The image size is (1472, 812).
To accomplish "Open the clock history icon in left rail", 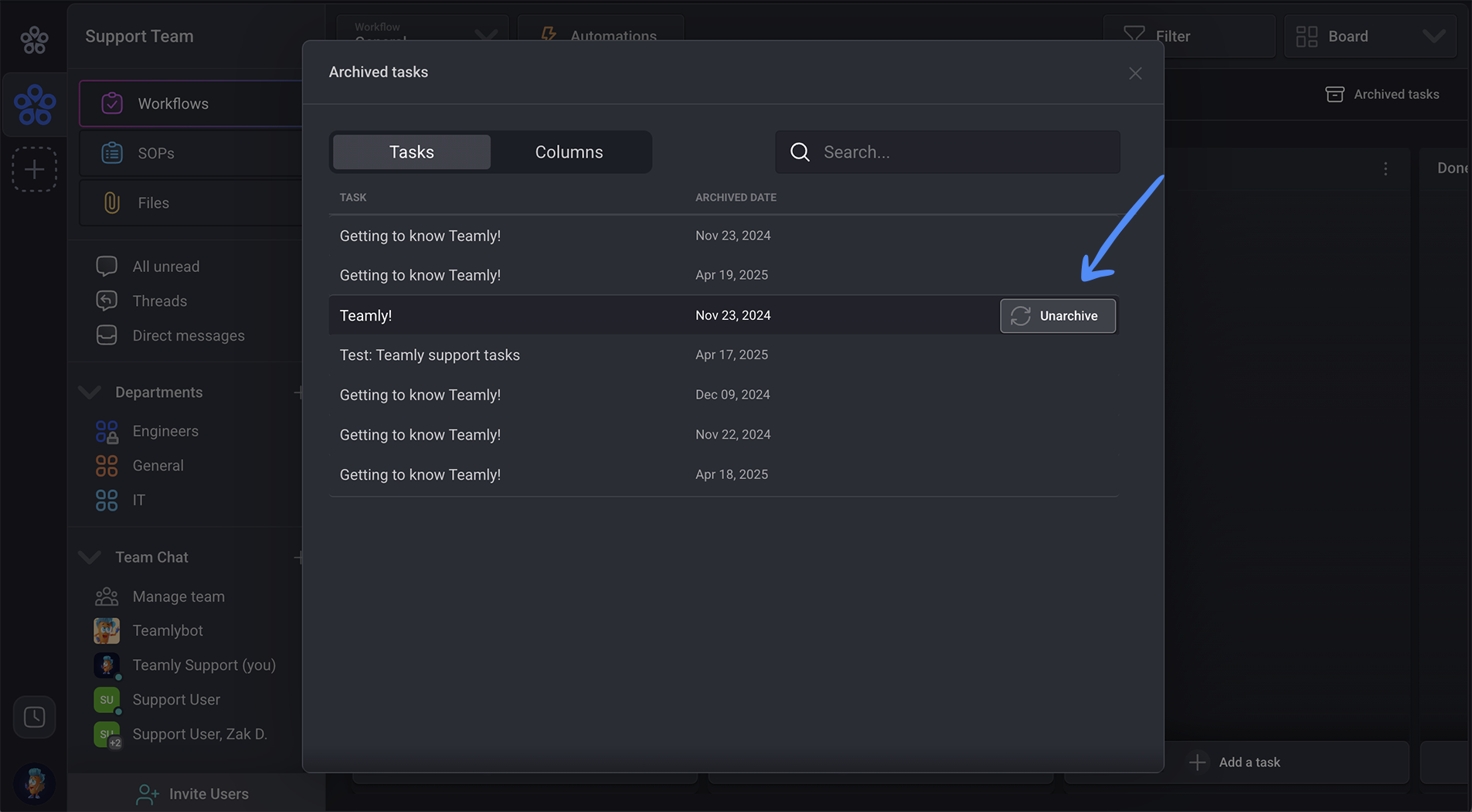I will 34,717.
